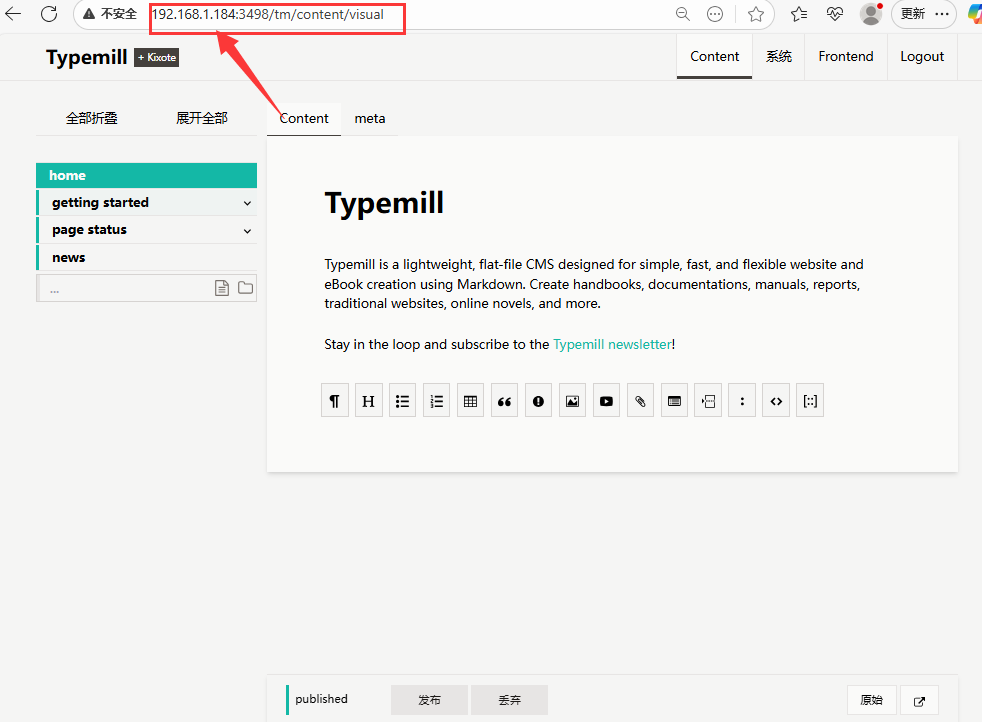
Task: Click the circled ellipsis in the address bar
Action: click(715, 14)
